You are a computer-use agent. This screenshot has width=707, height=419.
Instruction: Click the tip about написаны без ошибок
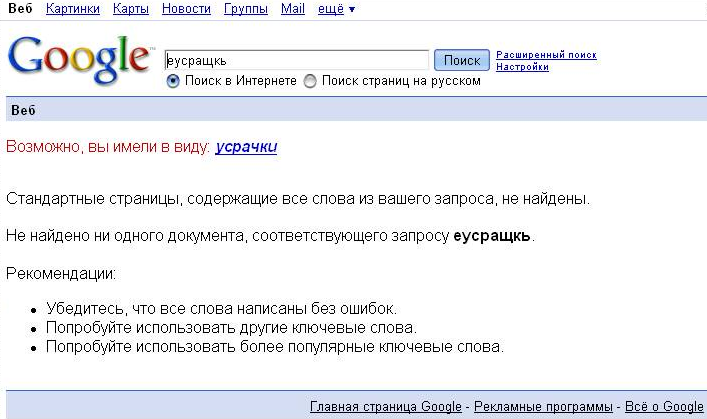point(221,308)
